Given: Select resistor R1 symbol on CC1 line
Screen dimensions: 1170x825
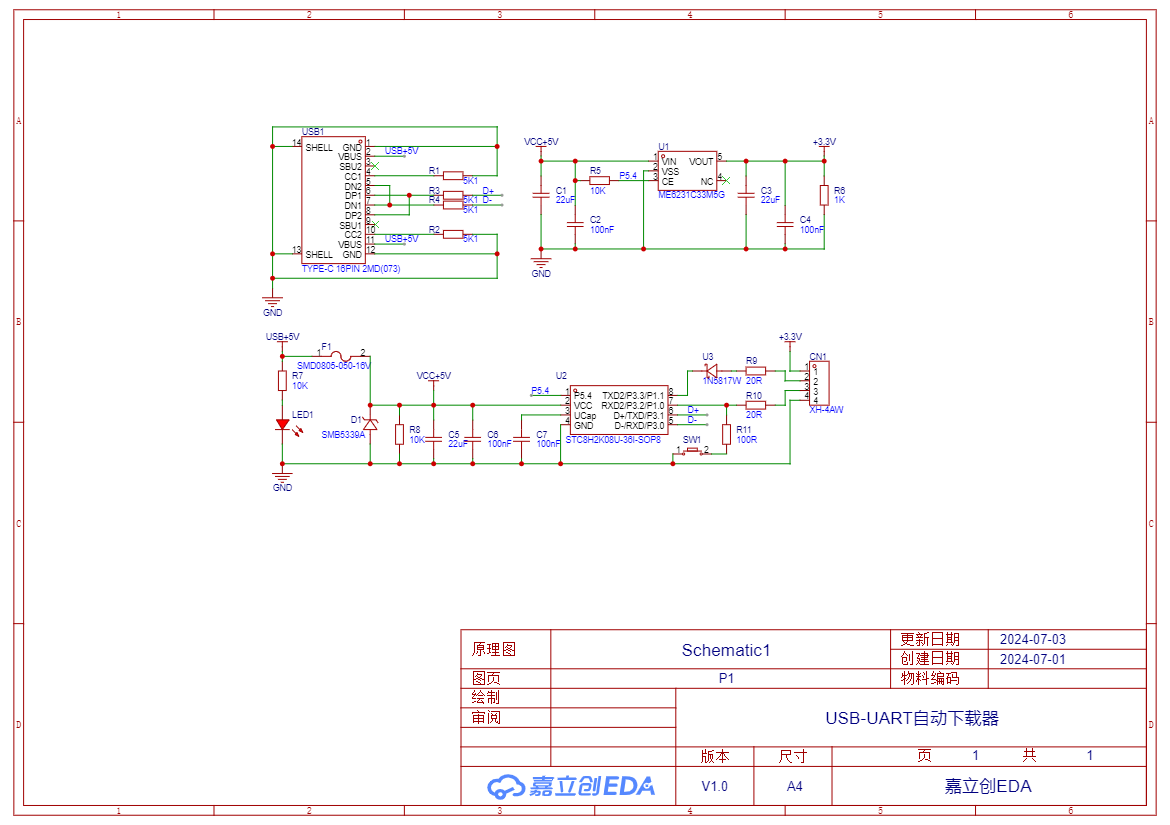Looking at the screenshot, I should click(453, 175).
